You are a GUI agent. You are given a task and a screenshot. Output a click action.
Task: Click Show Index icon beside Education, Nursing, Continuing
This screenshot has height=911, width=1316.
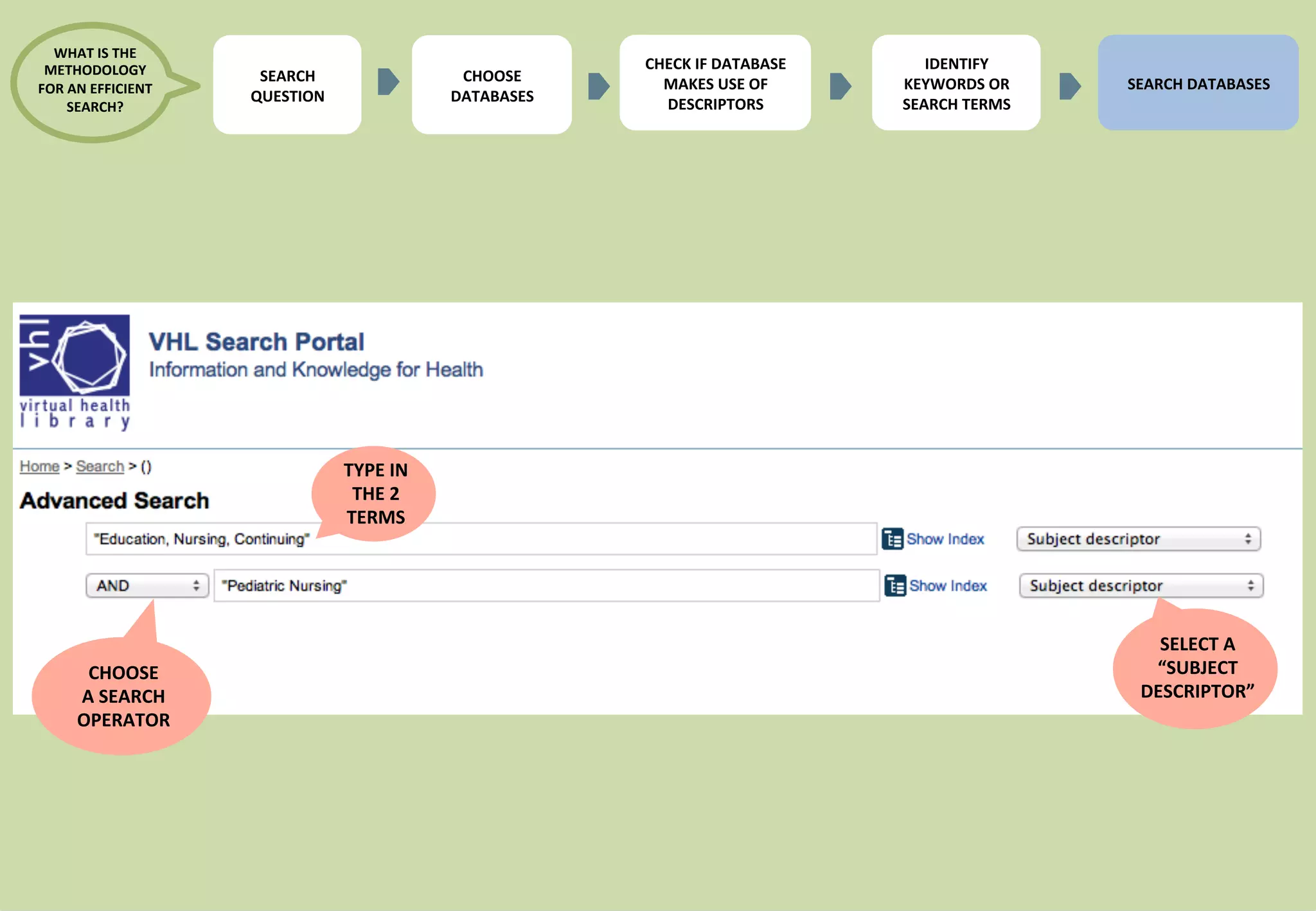pyautogui.click(x=893, y=539)
